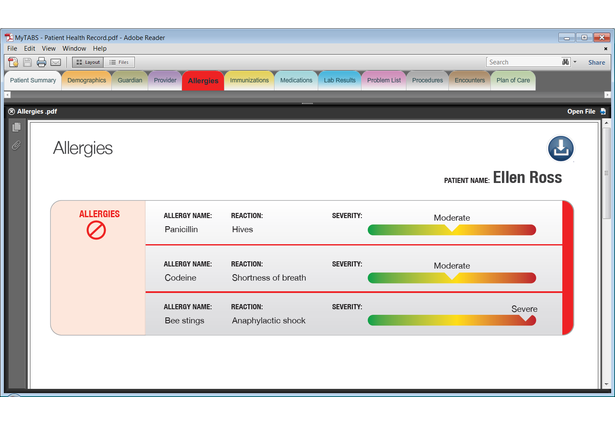
Task: Click the Allergies page heading
Action: coord(83,148)
